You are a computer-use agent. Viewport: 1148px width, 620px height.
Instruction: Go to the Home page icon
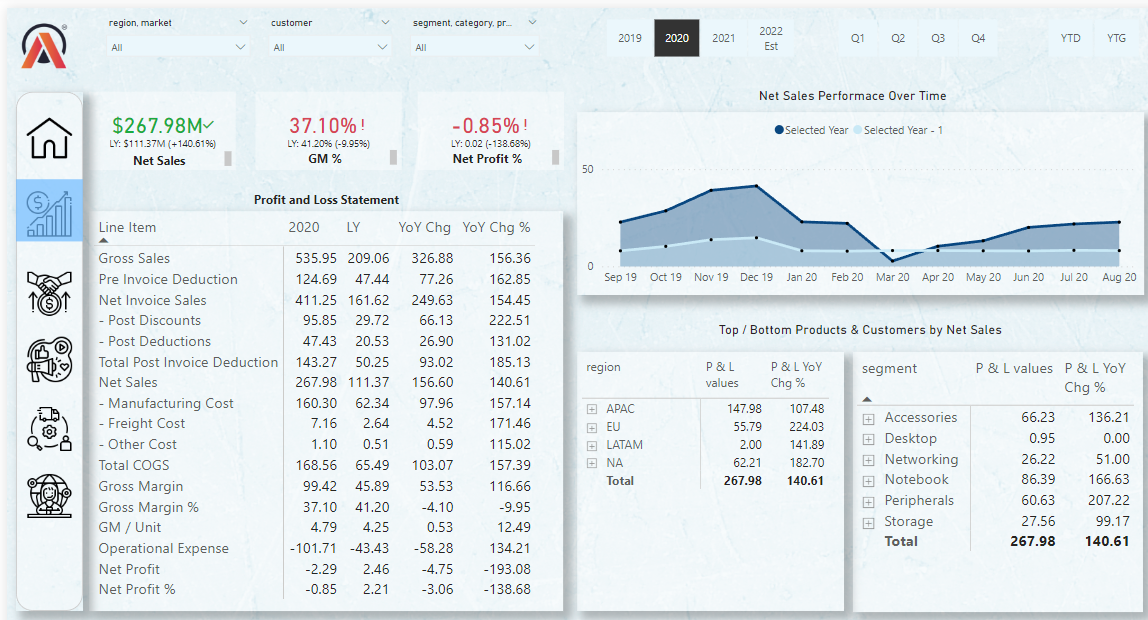[x=50, y=138]
